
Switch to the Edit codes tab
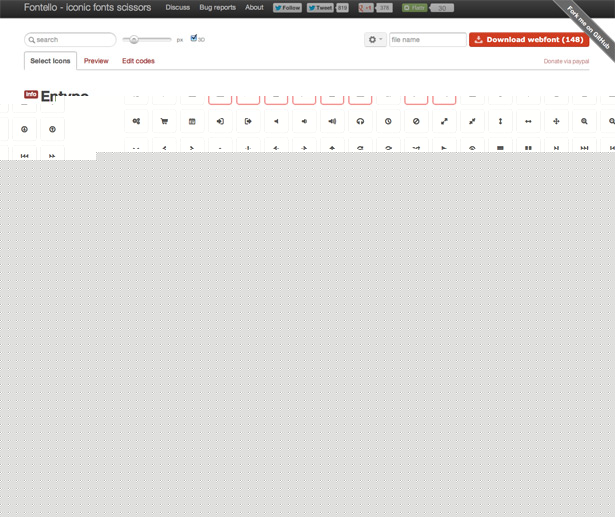tap(138, 61)
